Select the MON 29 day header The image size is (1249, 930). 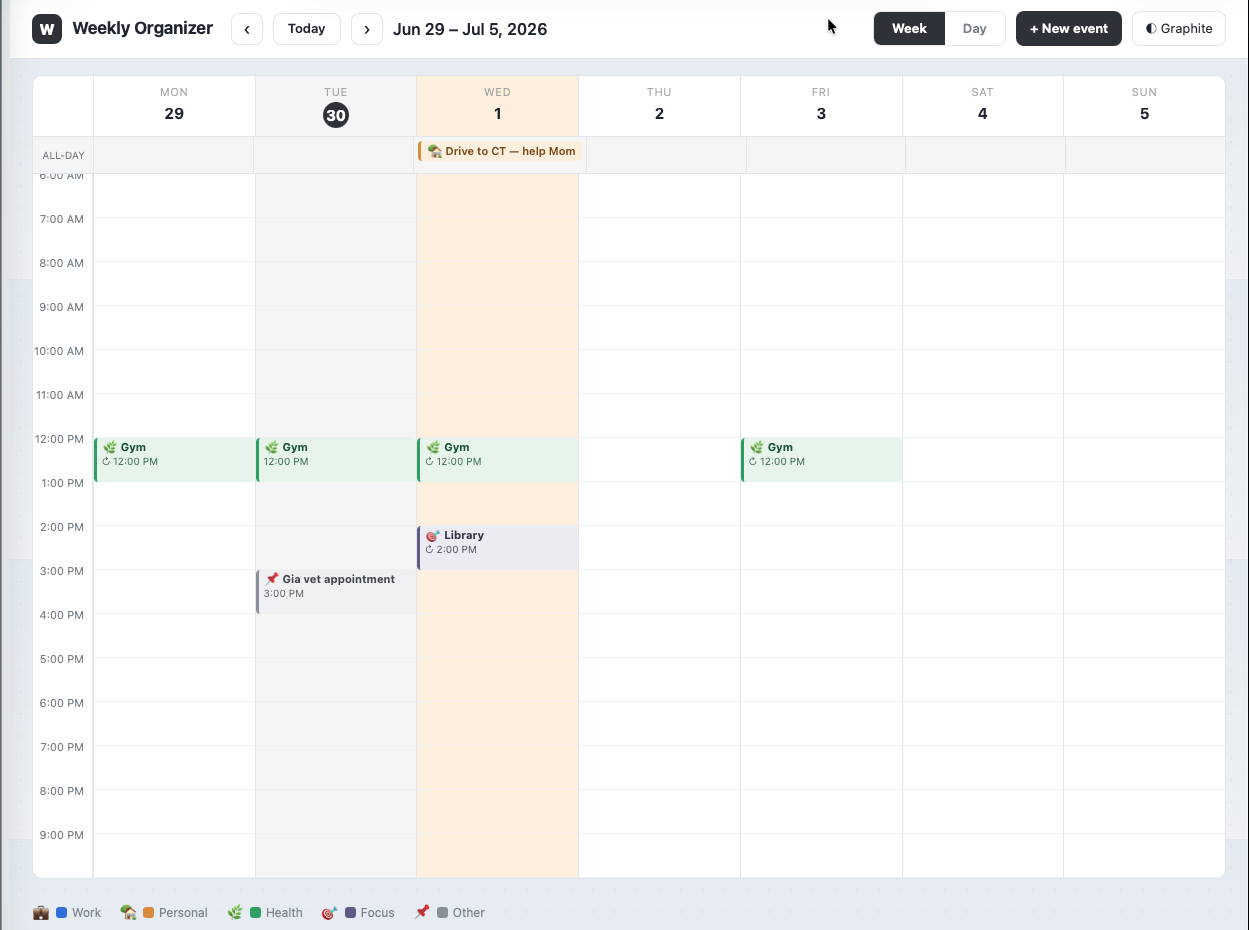(174, 105)
